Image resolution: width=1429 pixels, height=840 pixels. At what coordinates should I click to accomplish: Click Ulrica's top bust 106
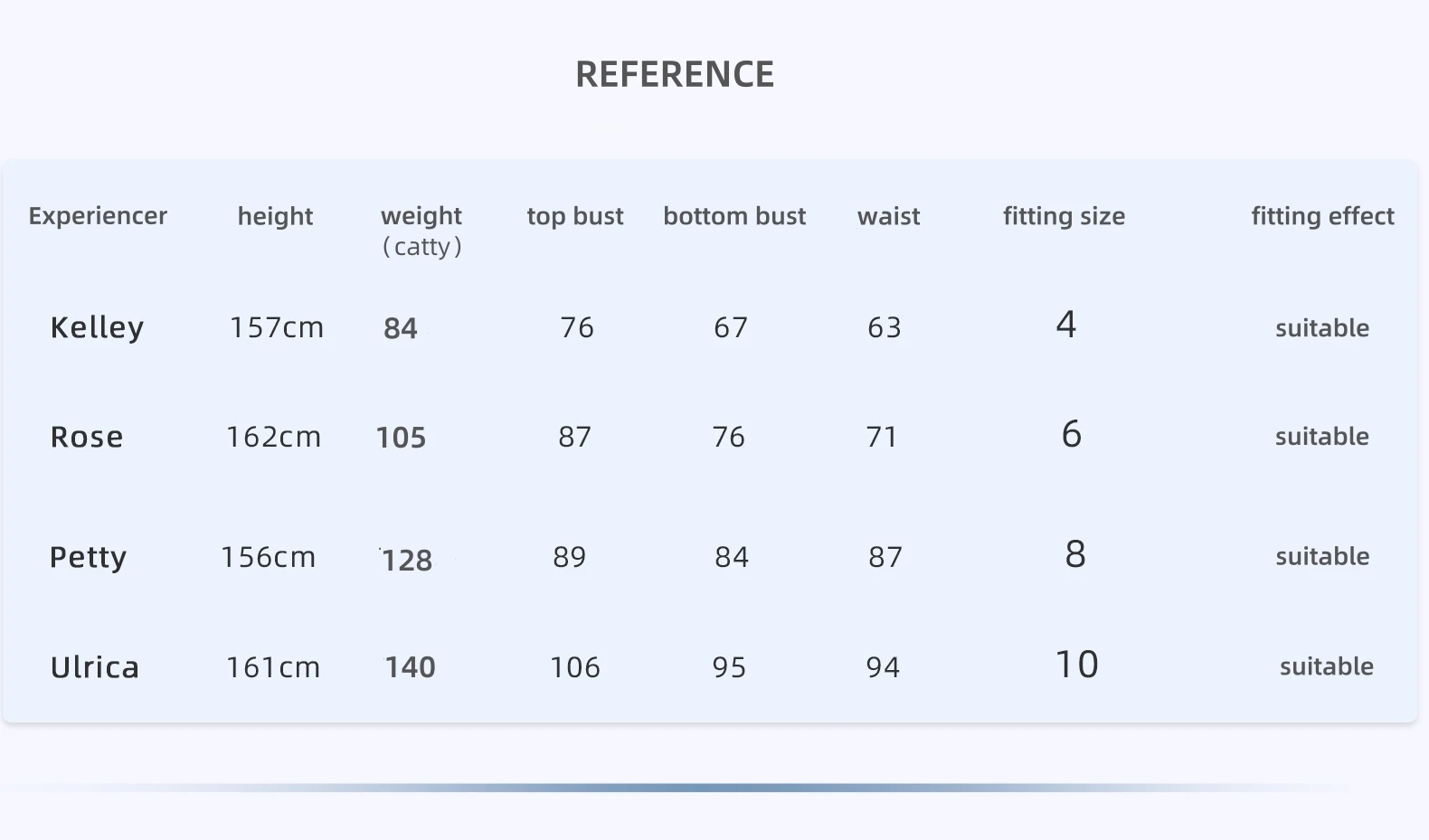575,667
